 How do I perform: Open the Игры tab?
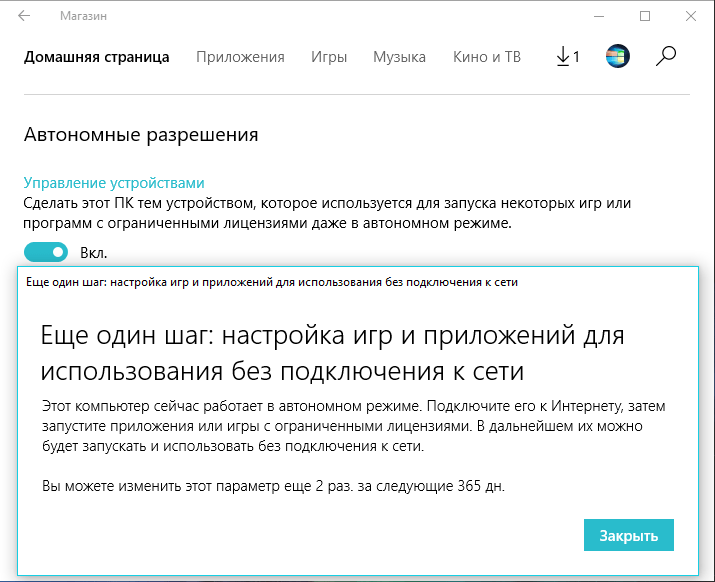coord(329,57)
